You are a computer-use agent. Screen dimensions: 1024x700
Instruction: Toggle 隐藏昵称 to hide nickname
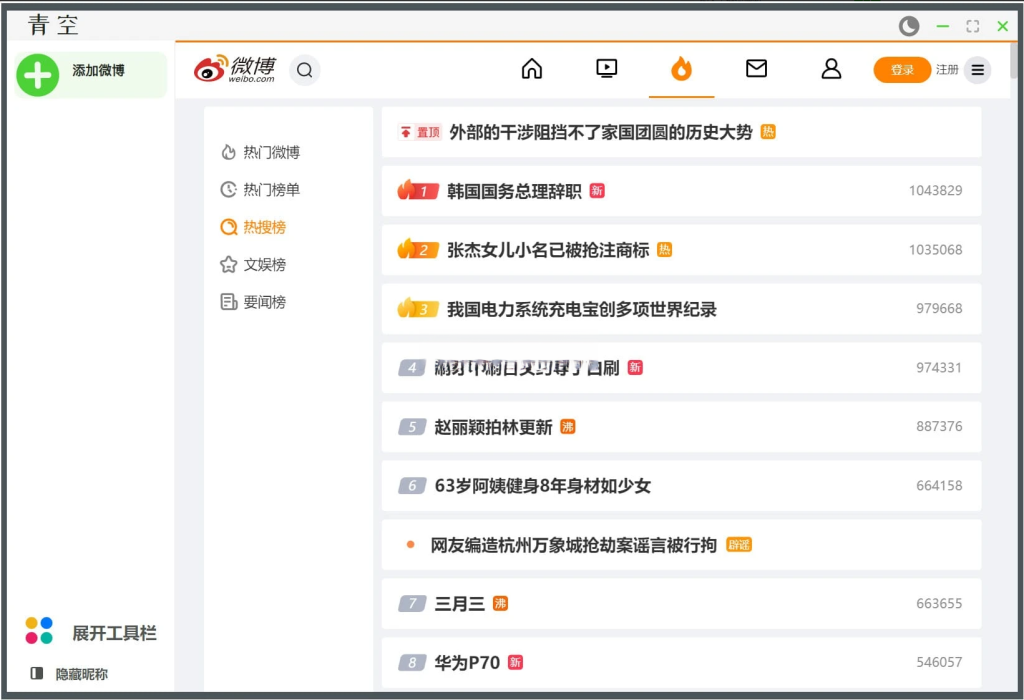click(80, 674)
